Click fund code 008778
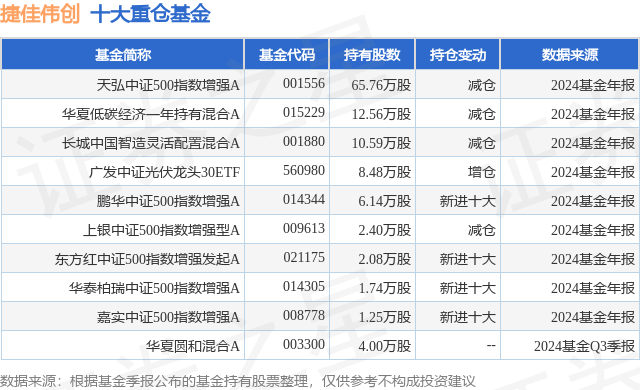This screenshot has width=640, height=390. [304, 315]
